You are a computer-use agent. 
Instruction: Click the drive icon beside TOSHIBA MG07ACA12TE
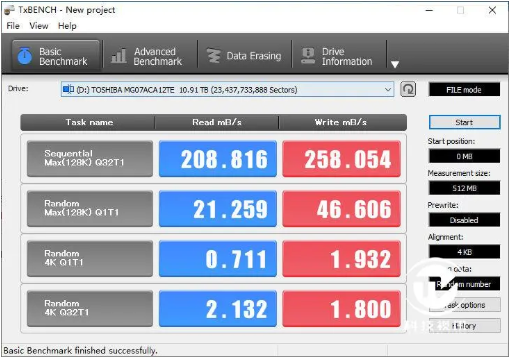(68, 89)
